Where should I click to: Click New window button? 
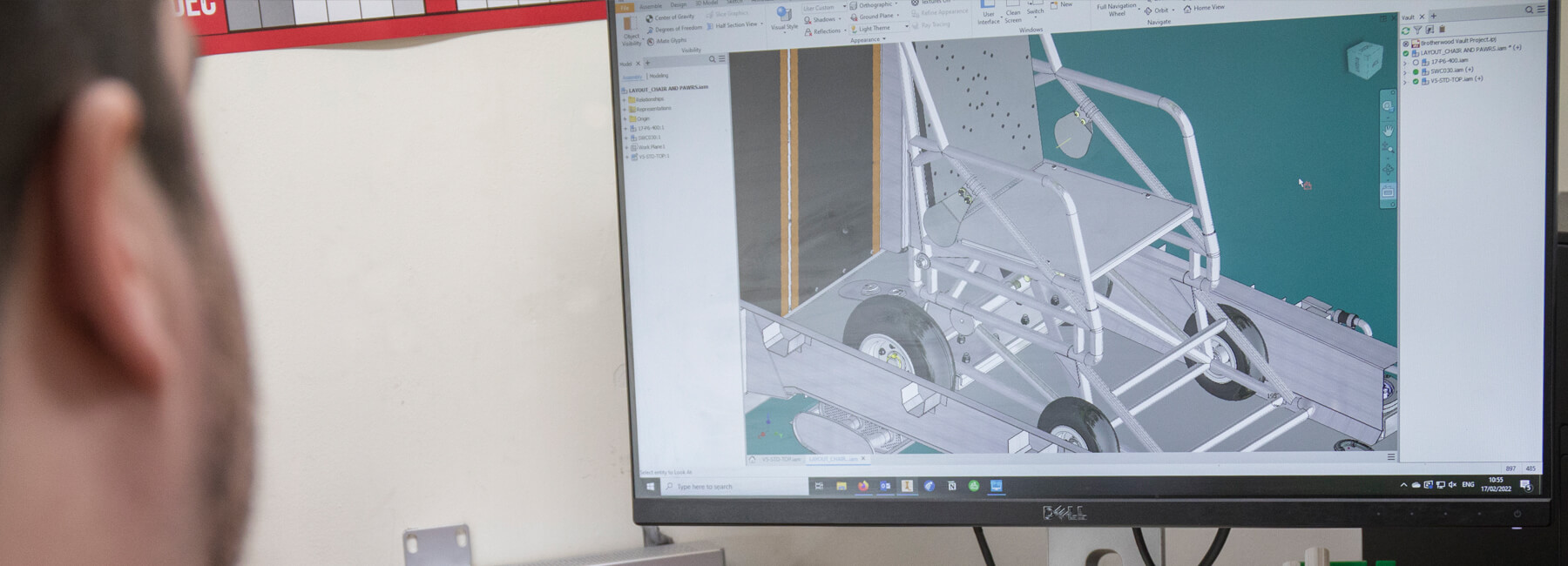pos(1063,4)
